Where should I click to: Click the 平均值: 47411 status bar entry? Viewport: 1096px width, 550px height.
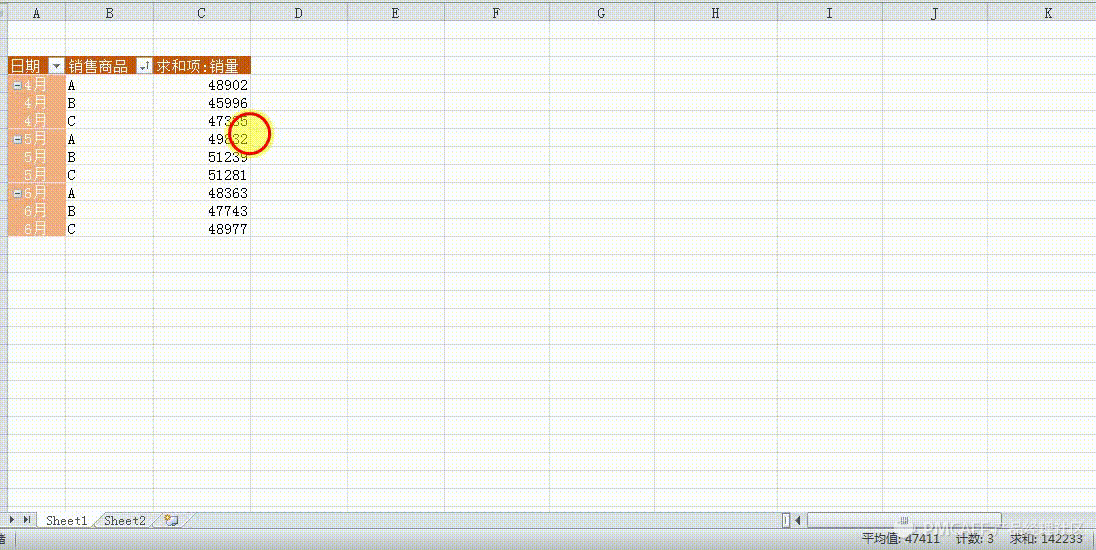(900, 538)
